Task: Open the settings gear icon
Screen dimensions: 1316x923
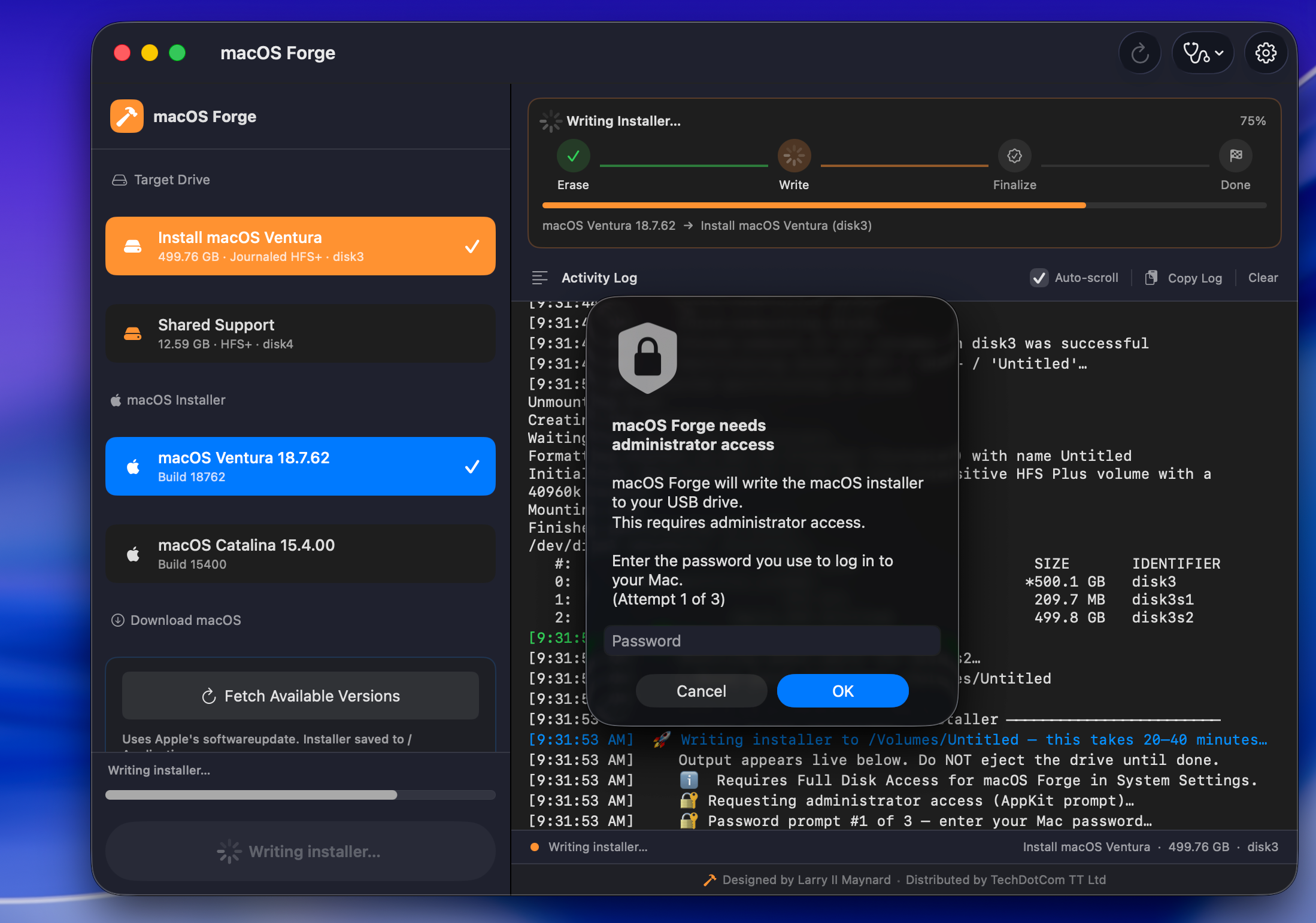Action: click(x=1266, y=53)
